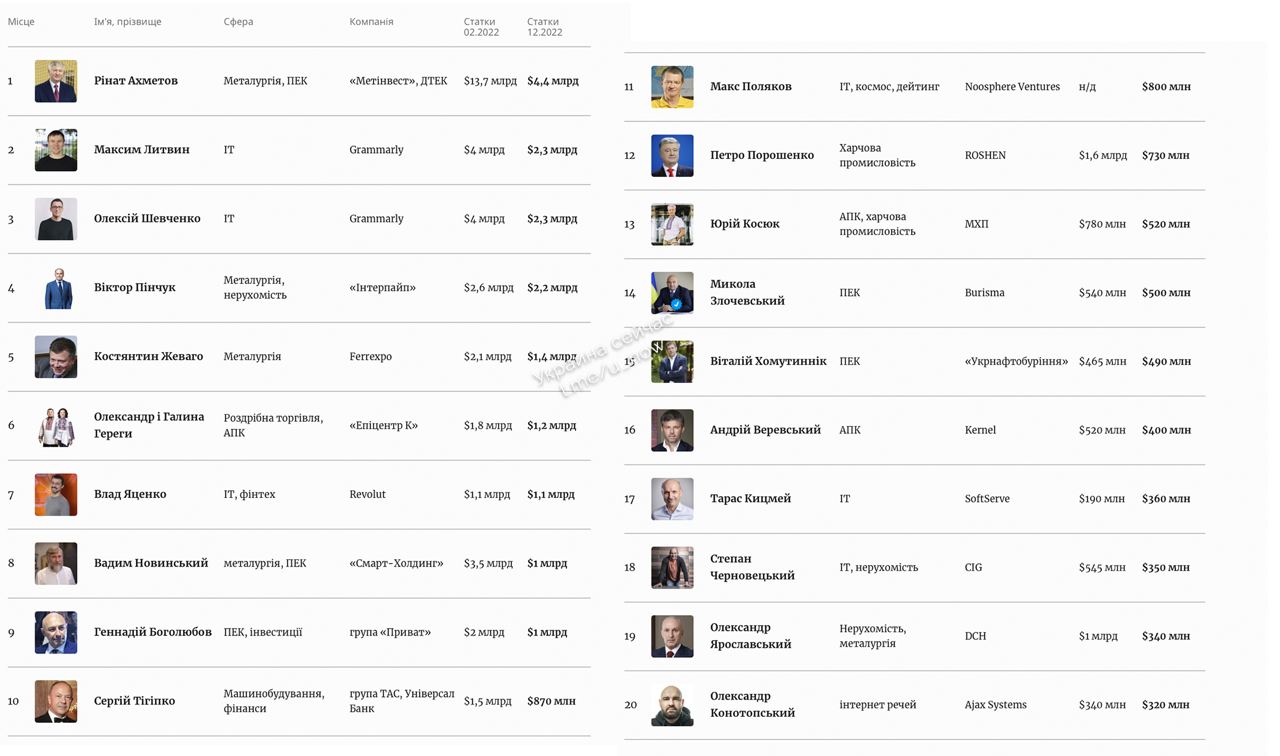The image size is (1280, 756).
Task: Click the 'Компанія' column header
Action: click(x=371, y=22)
